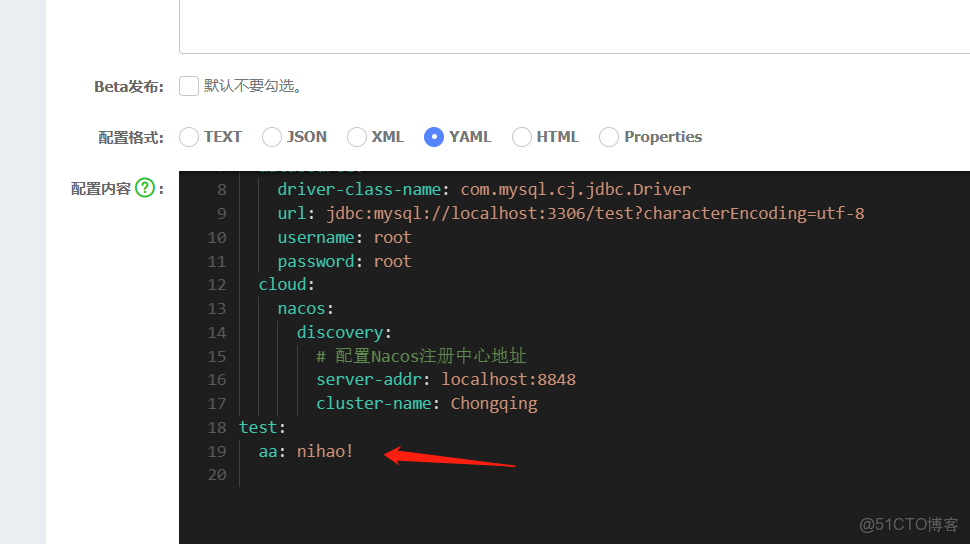Click the aa: nihao! line

click(306, 452)
